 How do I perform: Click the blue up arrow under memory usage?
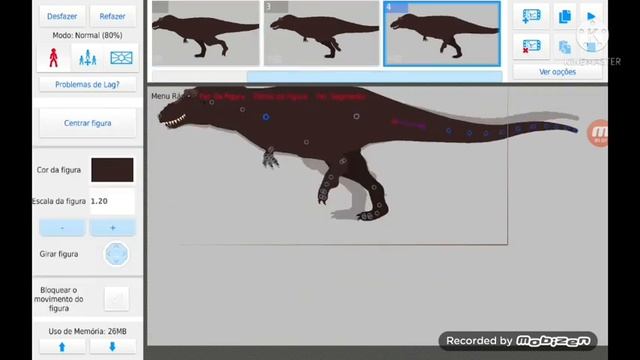pos(62,347)
